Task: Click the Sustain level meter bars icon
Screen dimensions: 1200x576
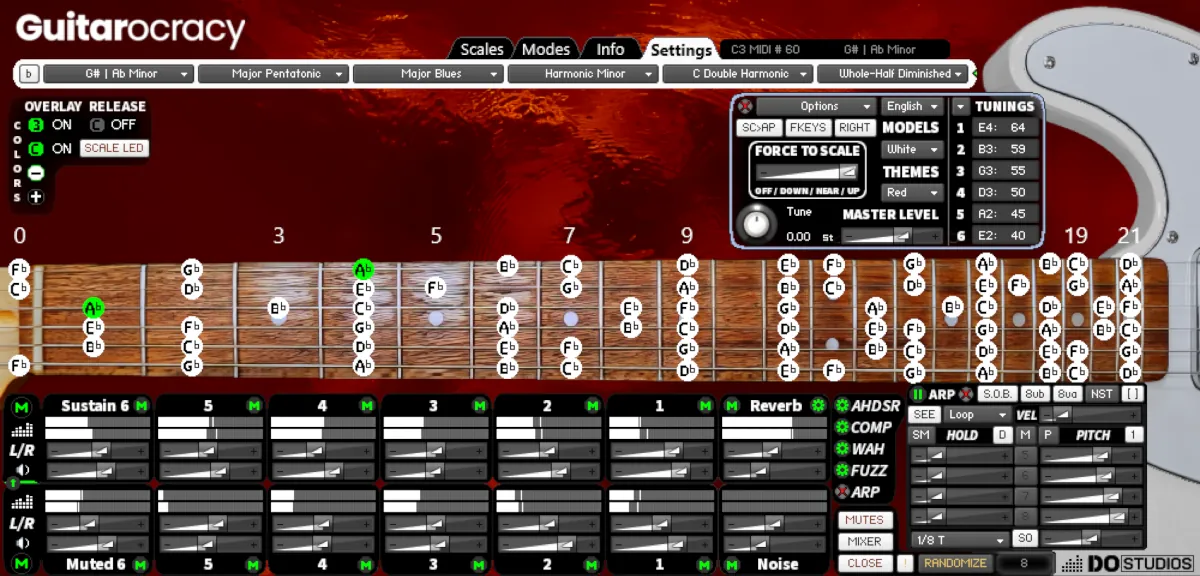Action: (x=21, y=430)
